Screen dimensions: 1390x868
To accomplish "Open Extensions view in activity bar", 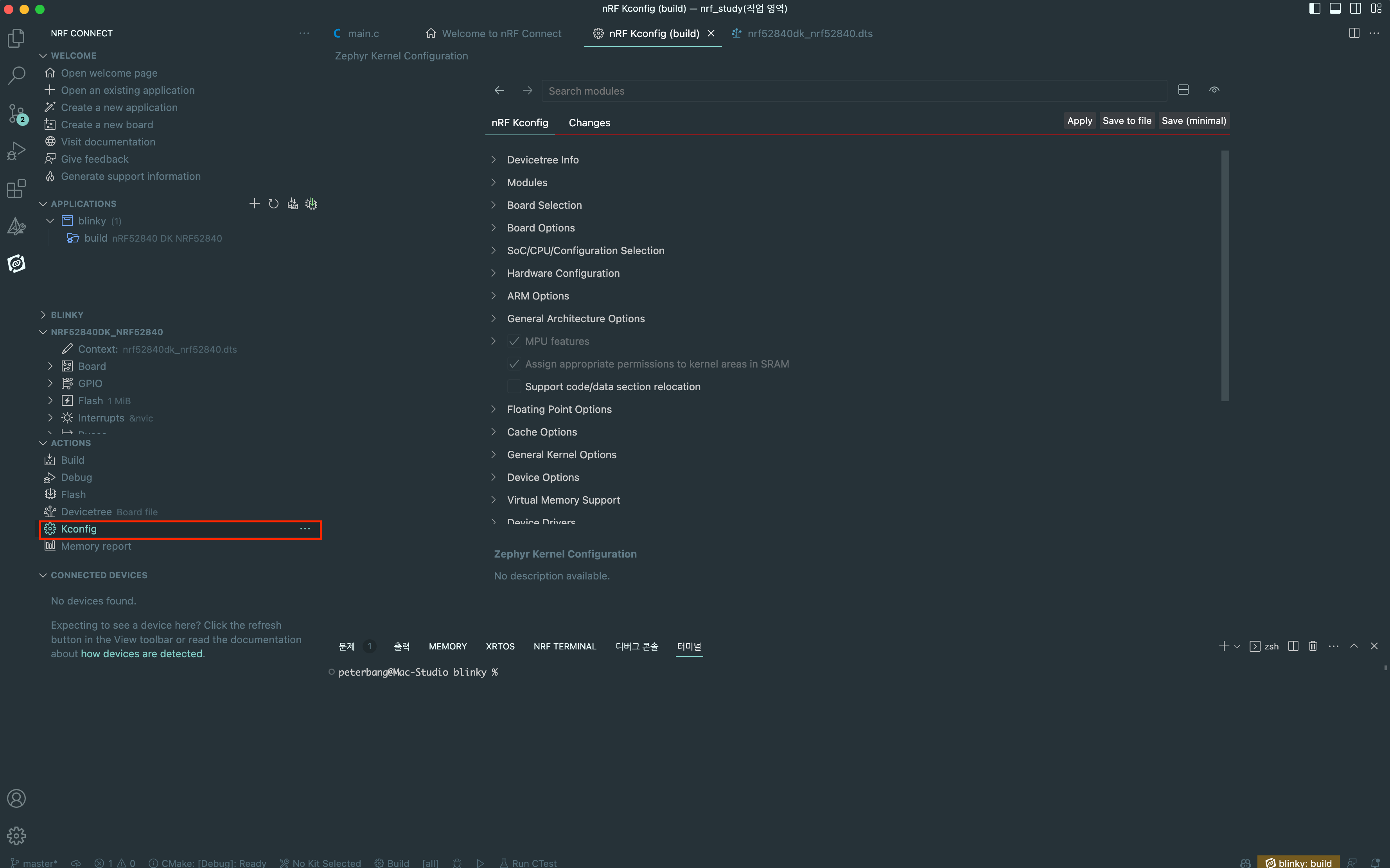I will 16,188.
